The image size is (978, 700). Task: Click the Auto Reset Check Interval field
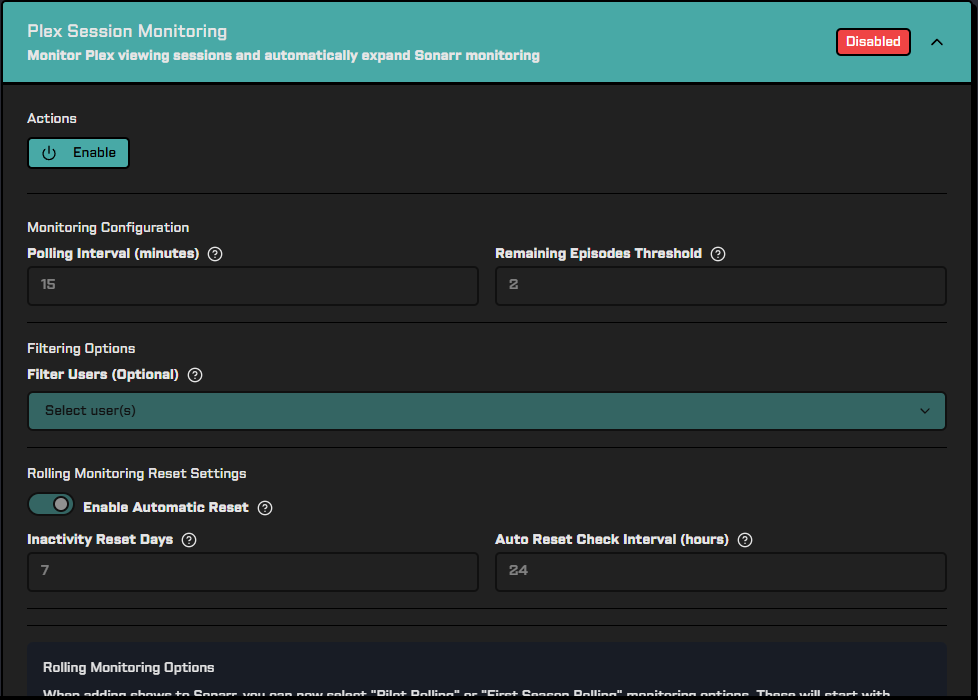pos(720,571)
